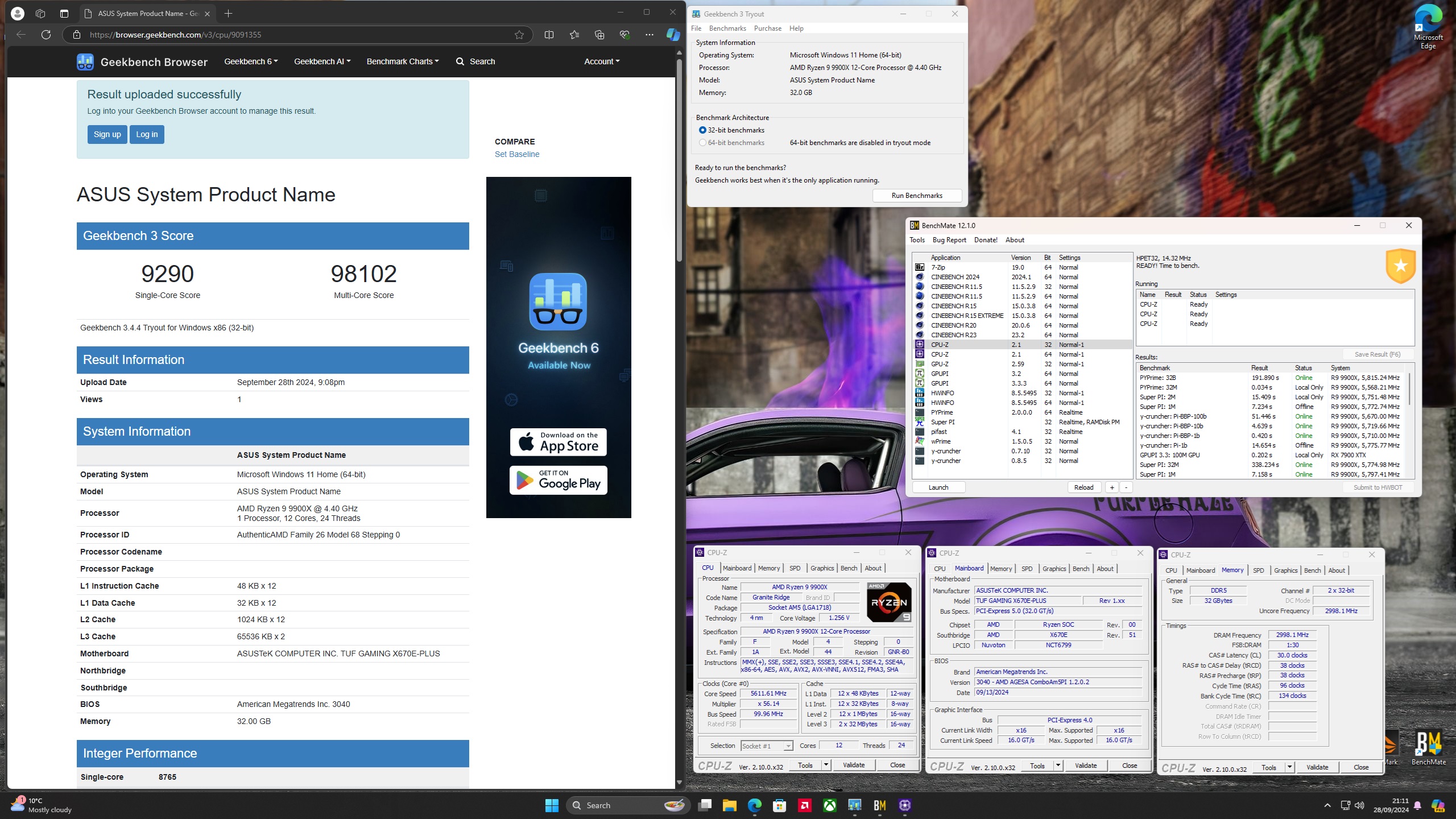Open a new Edge tab
1456x819 pixels.
coord(228,13)
